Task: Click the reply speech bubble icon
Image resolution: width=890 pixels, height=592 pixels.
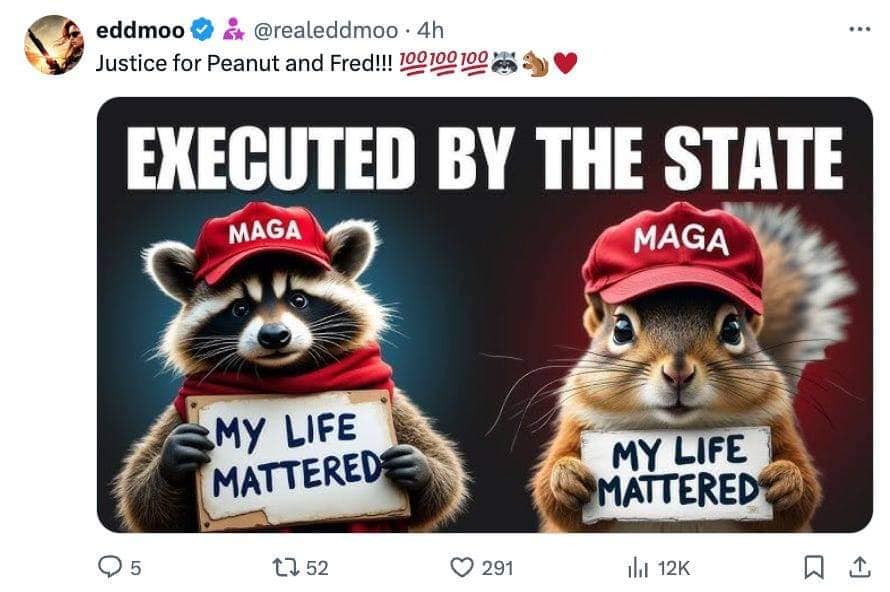Action: 109,567
